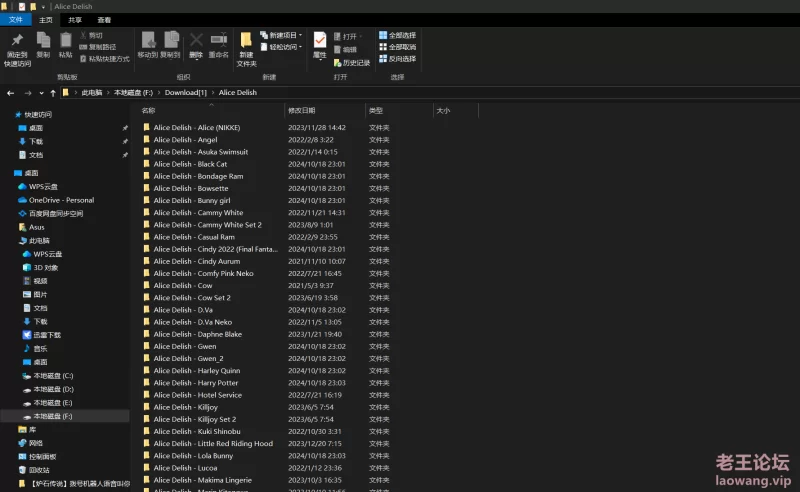
Task: Click the 重命名 rename icon
Action: 218,40
